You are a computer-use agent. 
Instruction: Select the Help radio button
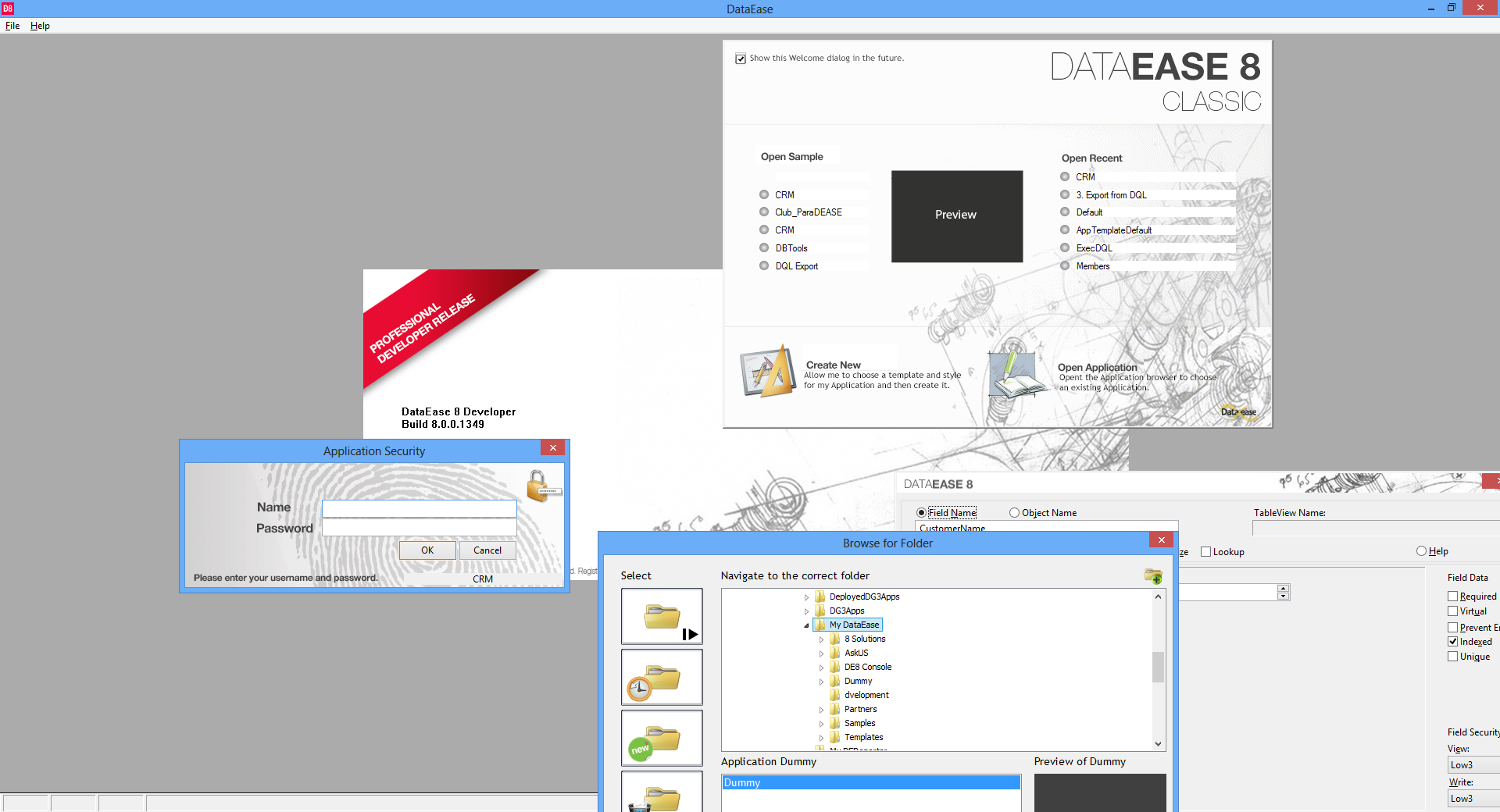[x=1421, y=550]
